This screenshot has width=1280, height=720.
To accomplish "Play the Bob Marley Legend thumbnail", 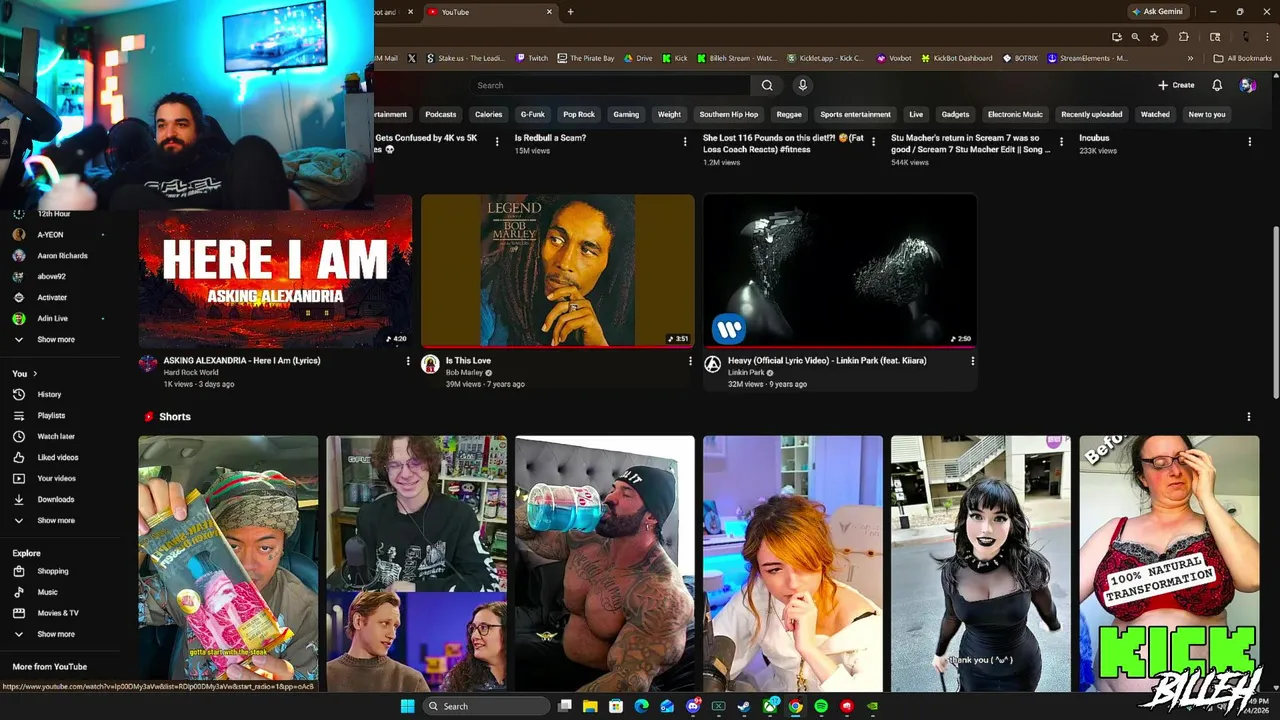I will click(x=558, y=271).
